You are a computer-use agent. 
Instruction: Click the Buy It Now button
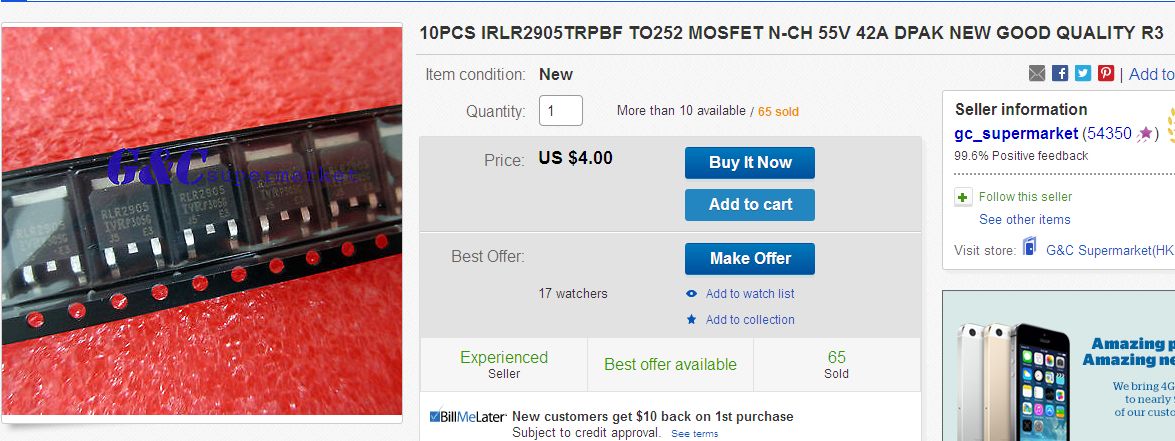pyautogui.click(x=750, y=163)
